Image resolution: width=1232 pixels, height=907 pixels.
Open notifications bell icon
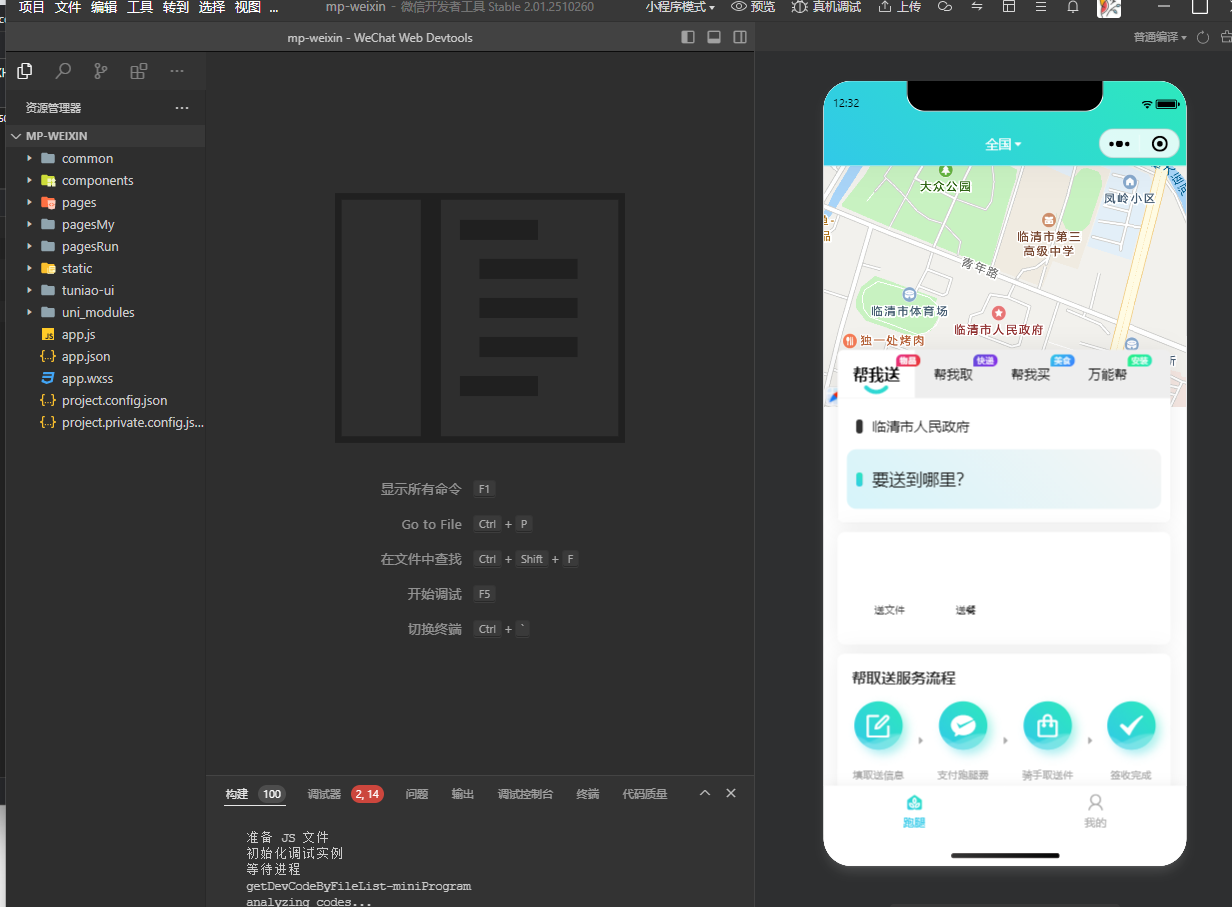pyautogui.click(x=1073, y=7)
